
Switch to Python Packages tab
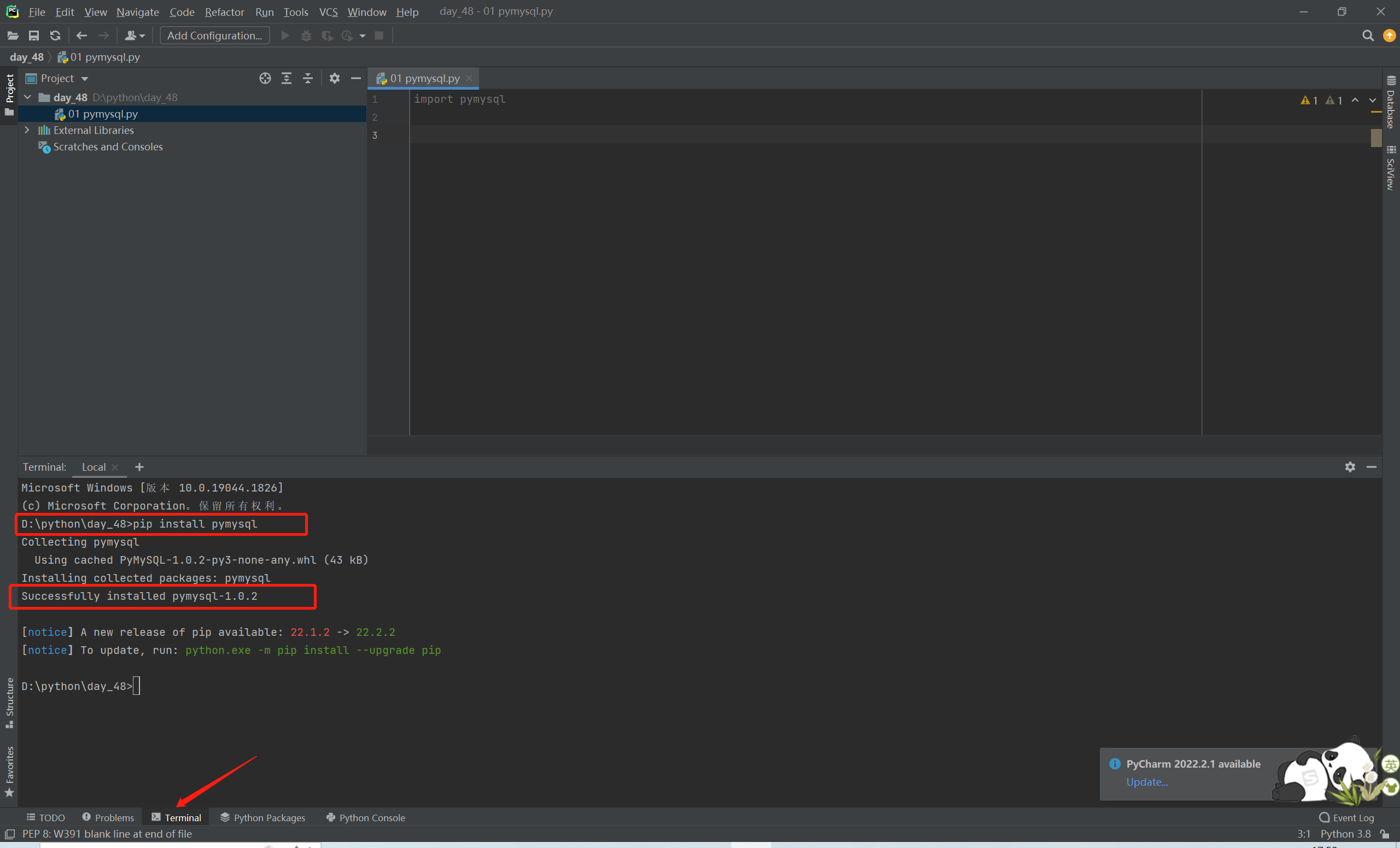coord(263,817)
